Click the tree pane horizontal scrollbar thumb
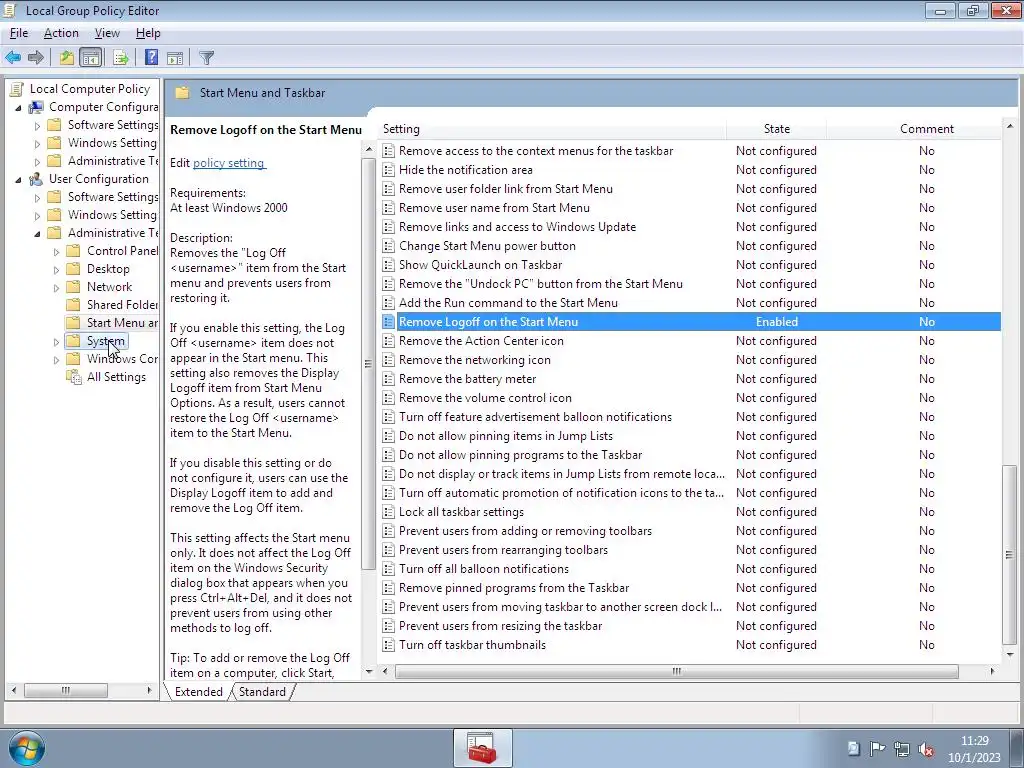Screen dimensions: 1024x768 pos(65,690)
